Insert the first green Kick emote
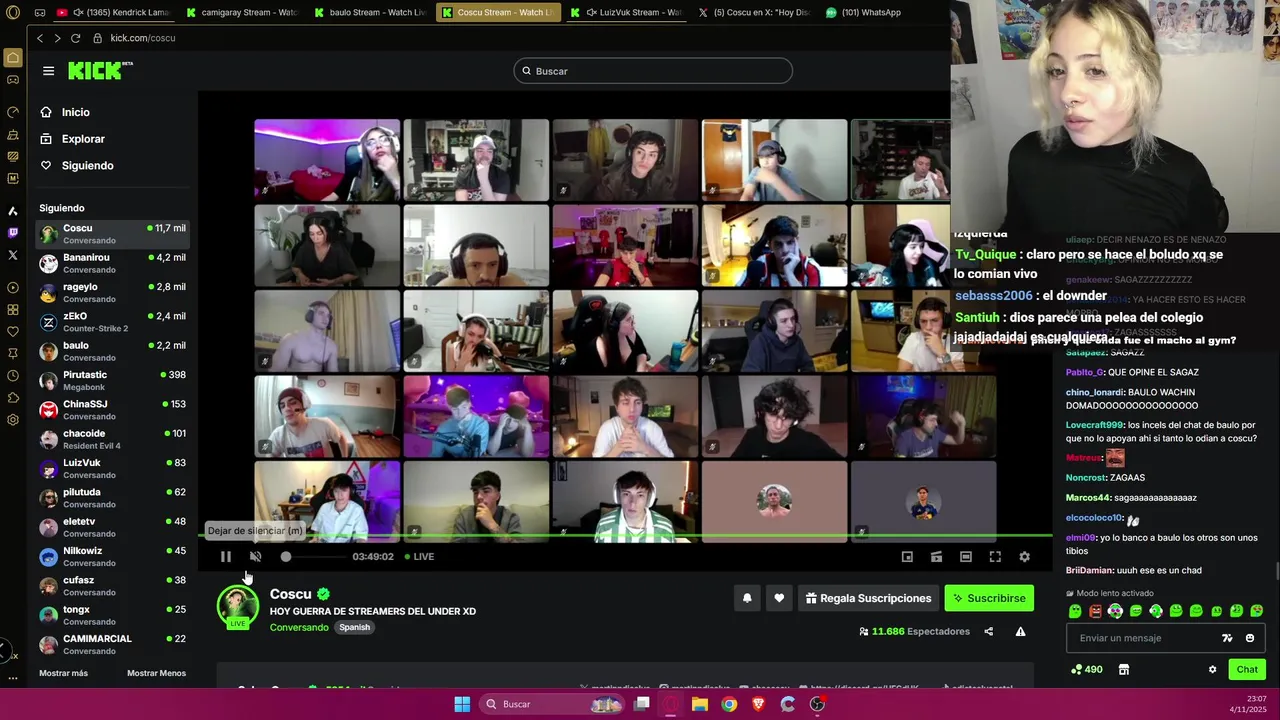 (x=1075, y=611)
